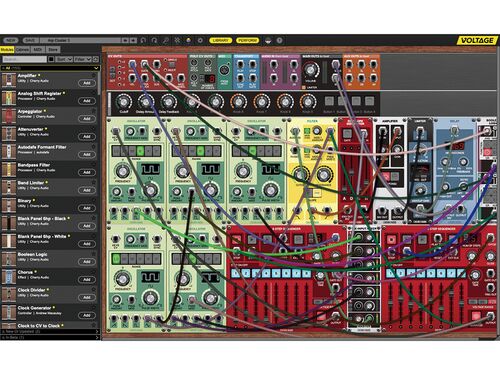Click the favorite star on Amplifier module
This screenshot has height=375, width=500.
pos(94,76)
